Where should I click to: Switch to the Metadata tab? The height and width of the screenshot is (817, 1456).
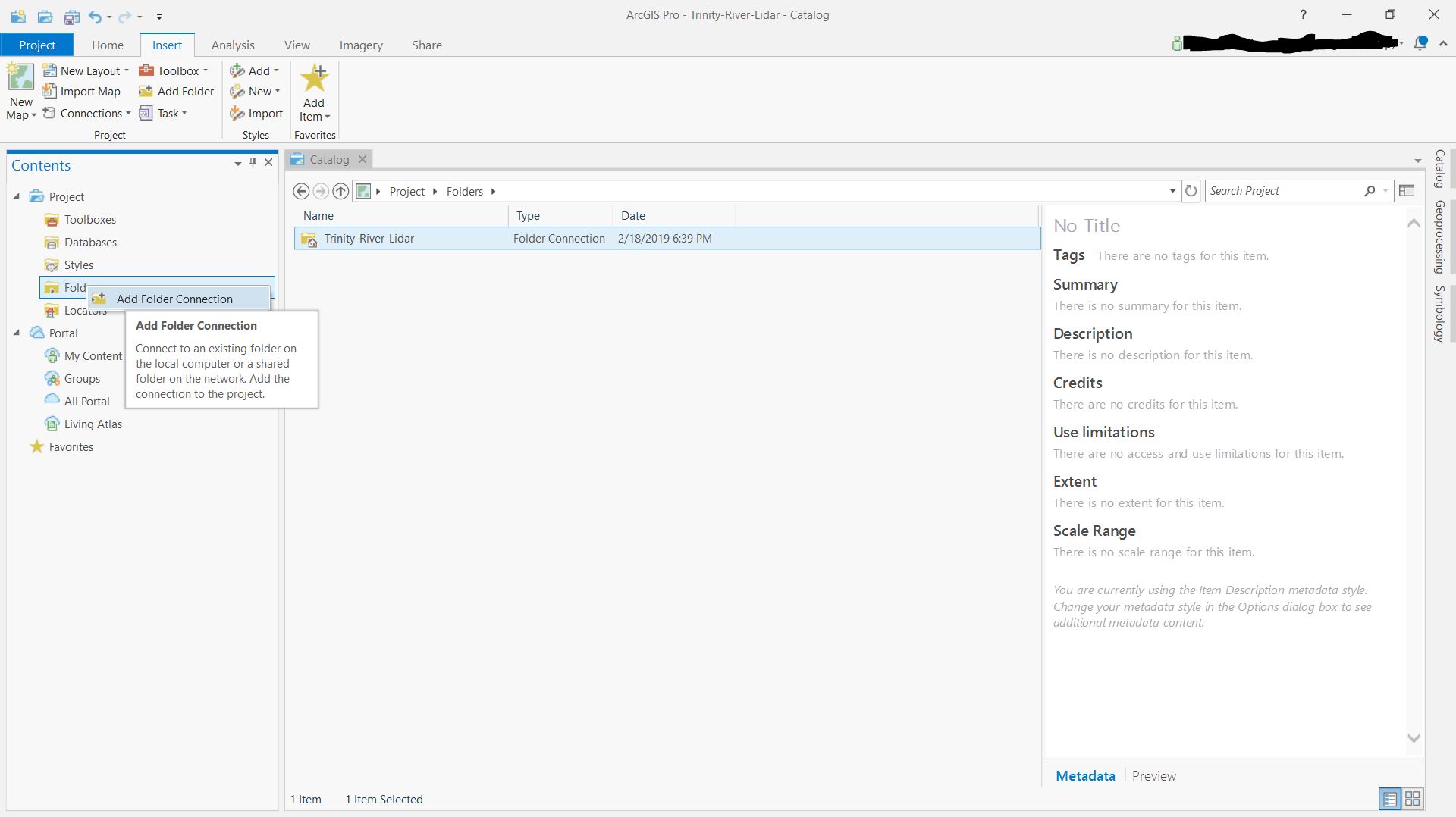point(1085,776)
